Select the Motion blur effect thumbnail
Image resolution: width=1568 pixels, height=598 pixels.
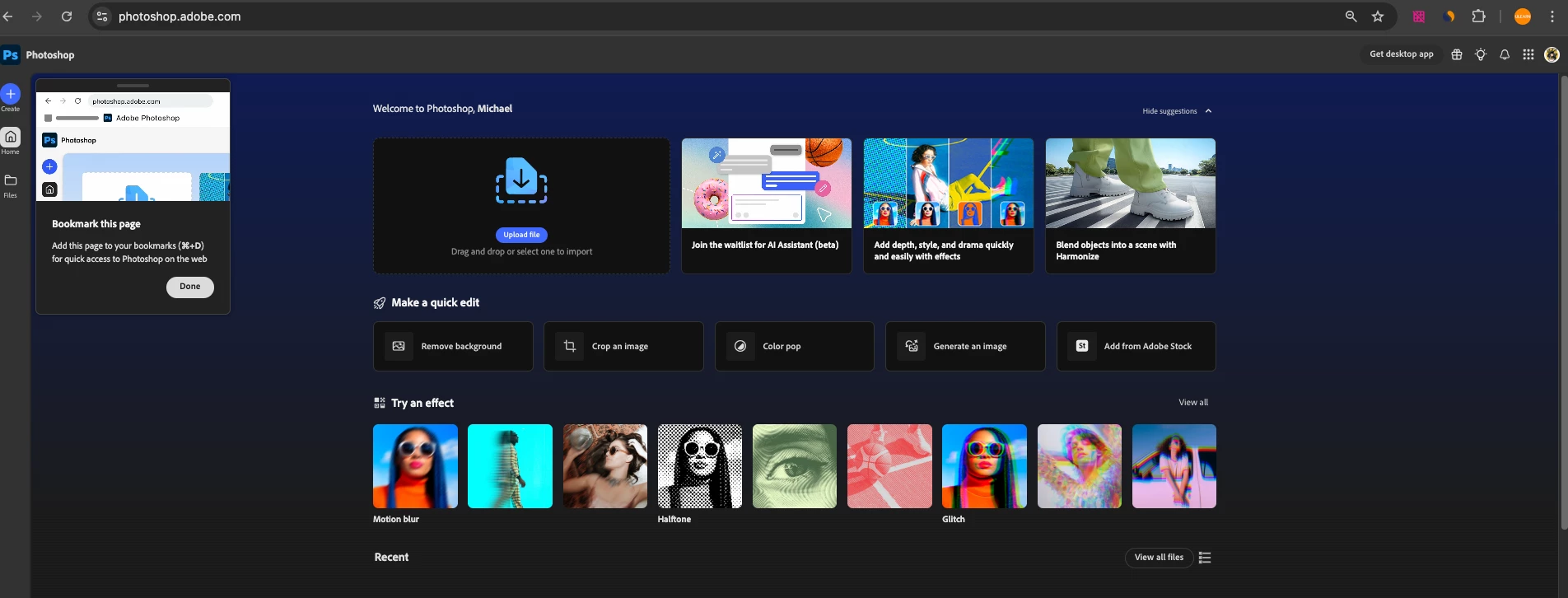(415, 466)
